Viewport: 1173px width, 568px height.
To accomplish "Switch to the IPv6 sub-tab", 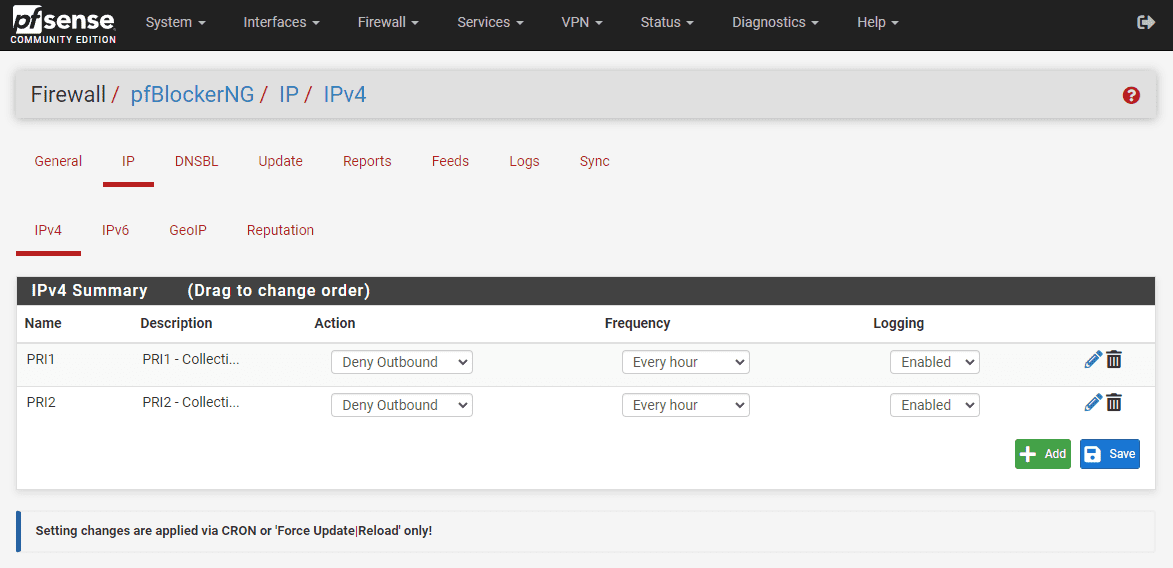I will pos(116,230).
